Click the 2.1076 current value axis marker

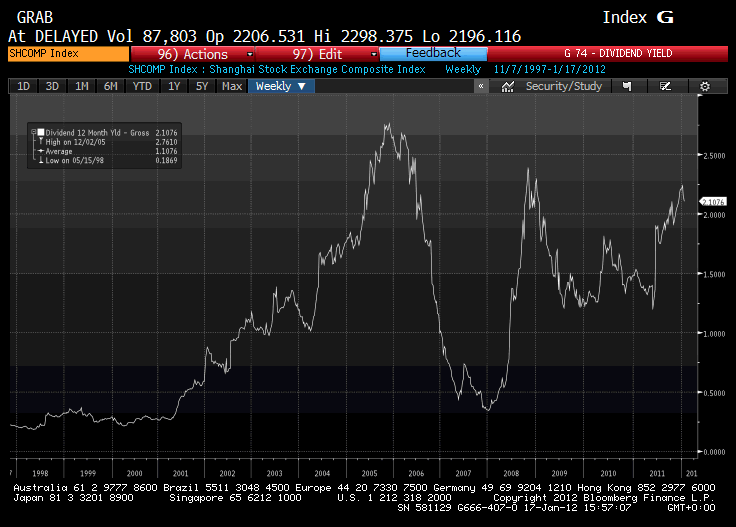[713, 202]
